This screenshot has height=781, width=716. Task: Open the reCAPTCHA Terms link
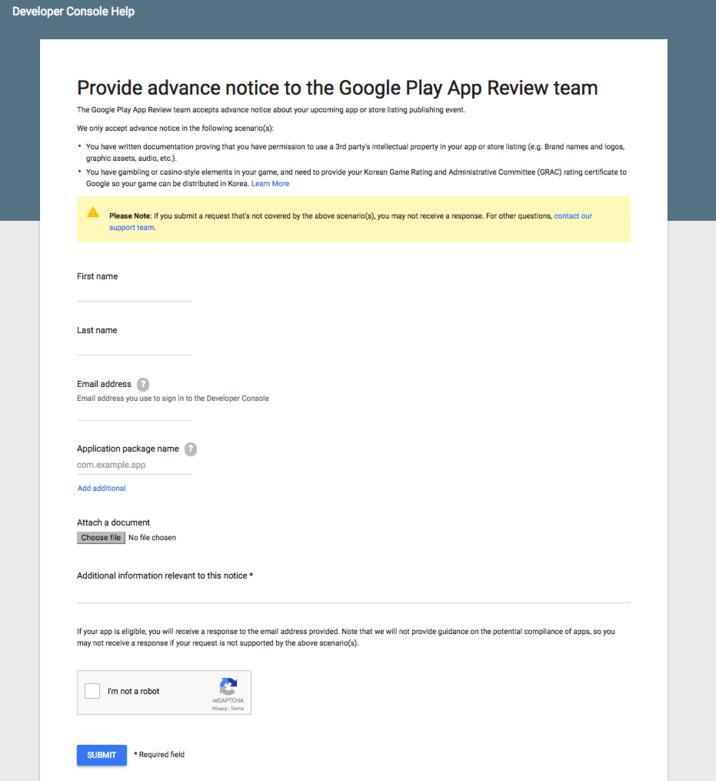(237, 708)
